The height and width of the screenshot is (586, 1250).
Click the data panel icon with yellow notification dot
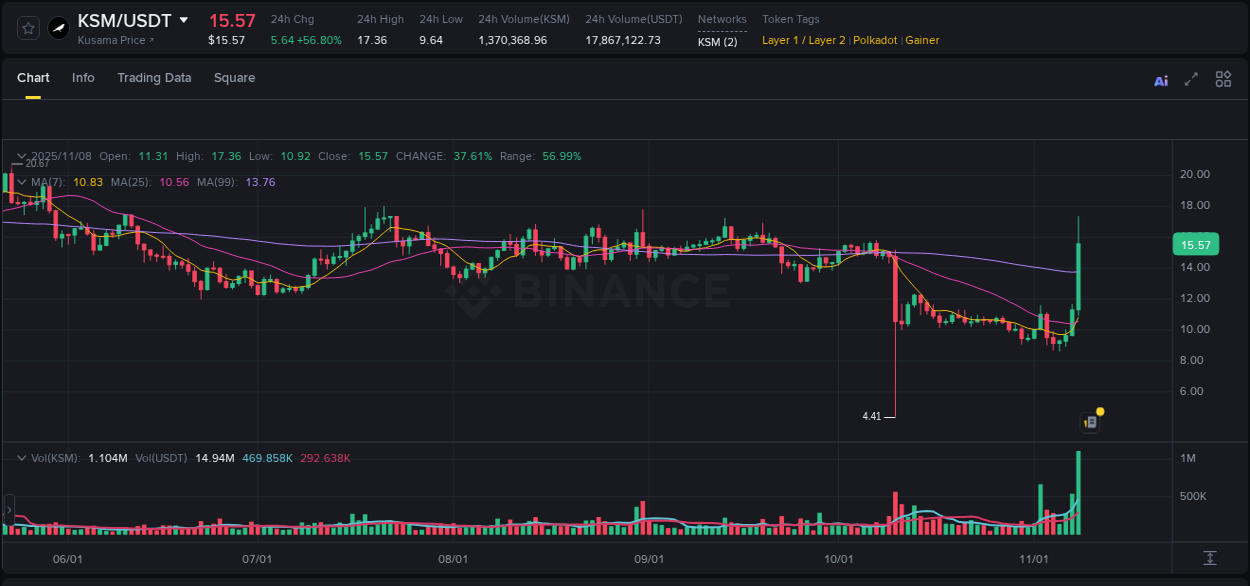[1089, 421]
